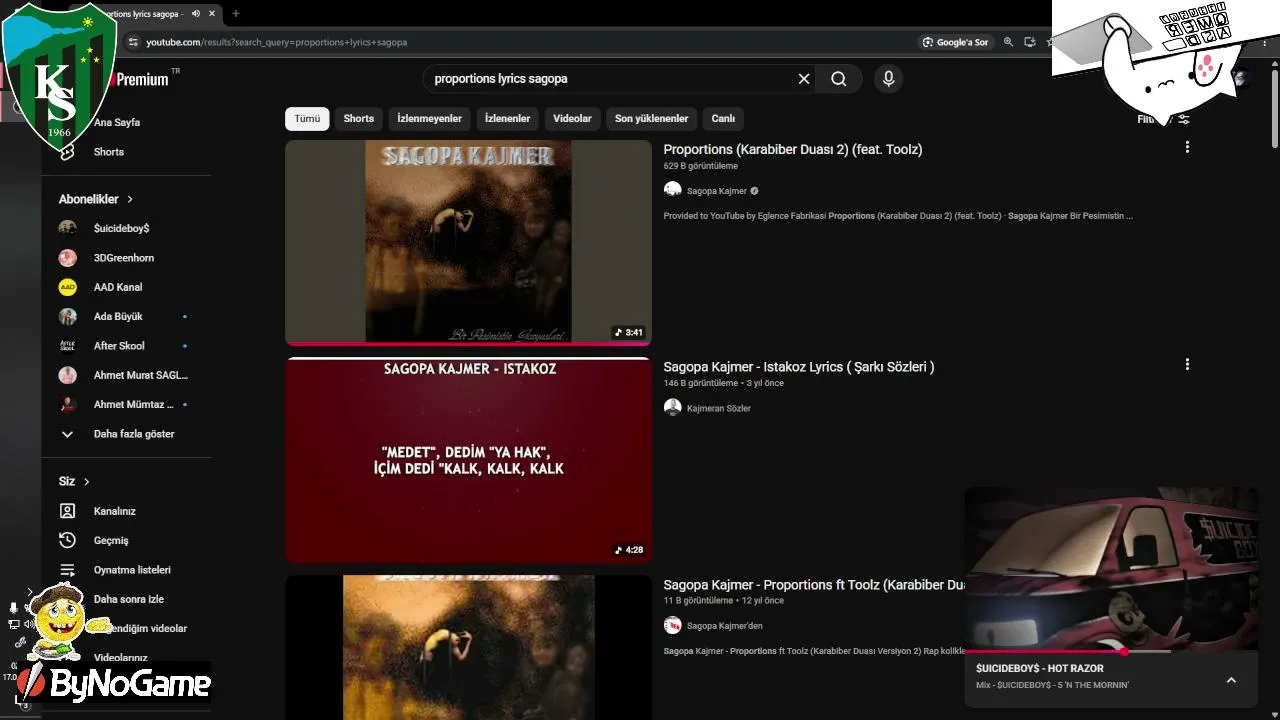Select the Videolar filter chip

point(573,119)
